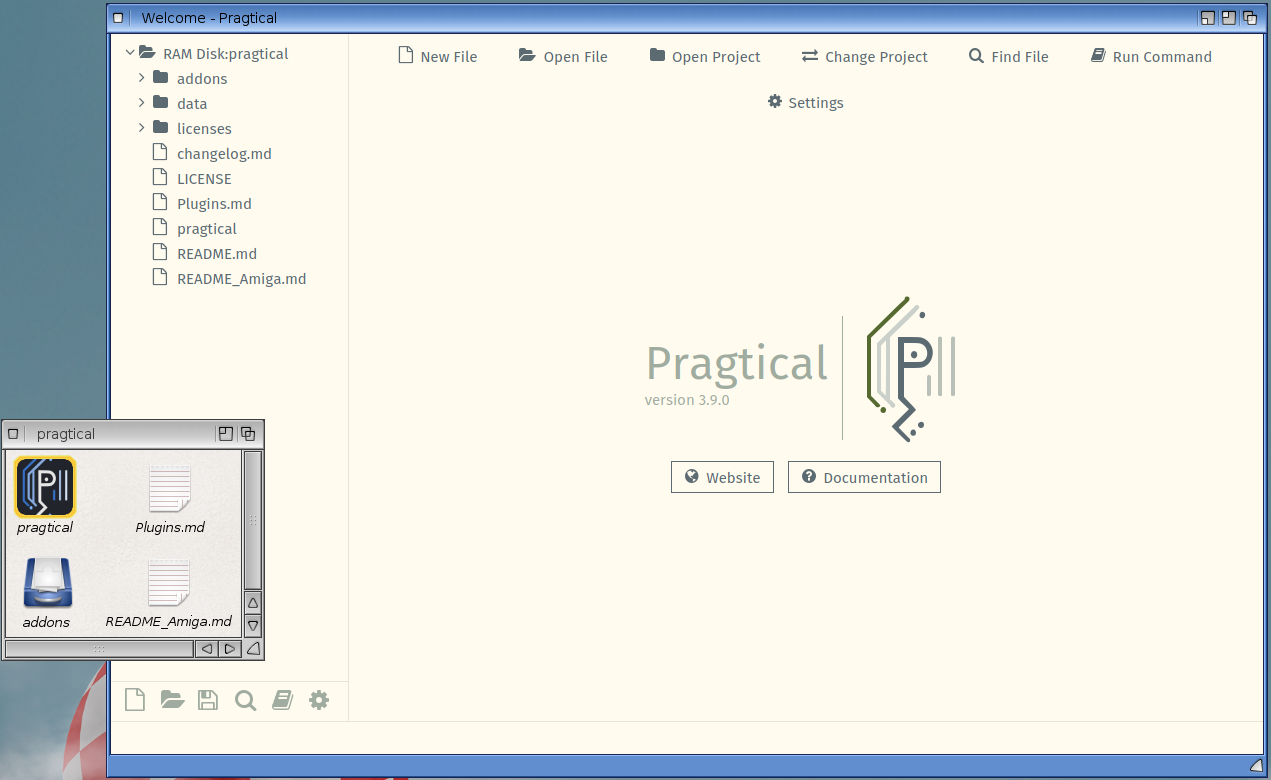This screenshot has height=780, width=1271.
Task: Click the right arrow in pragtical window scrollbar
Action: tap(230, 649)
